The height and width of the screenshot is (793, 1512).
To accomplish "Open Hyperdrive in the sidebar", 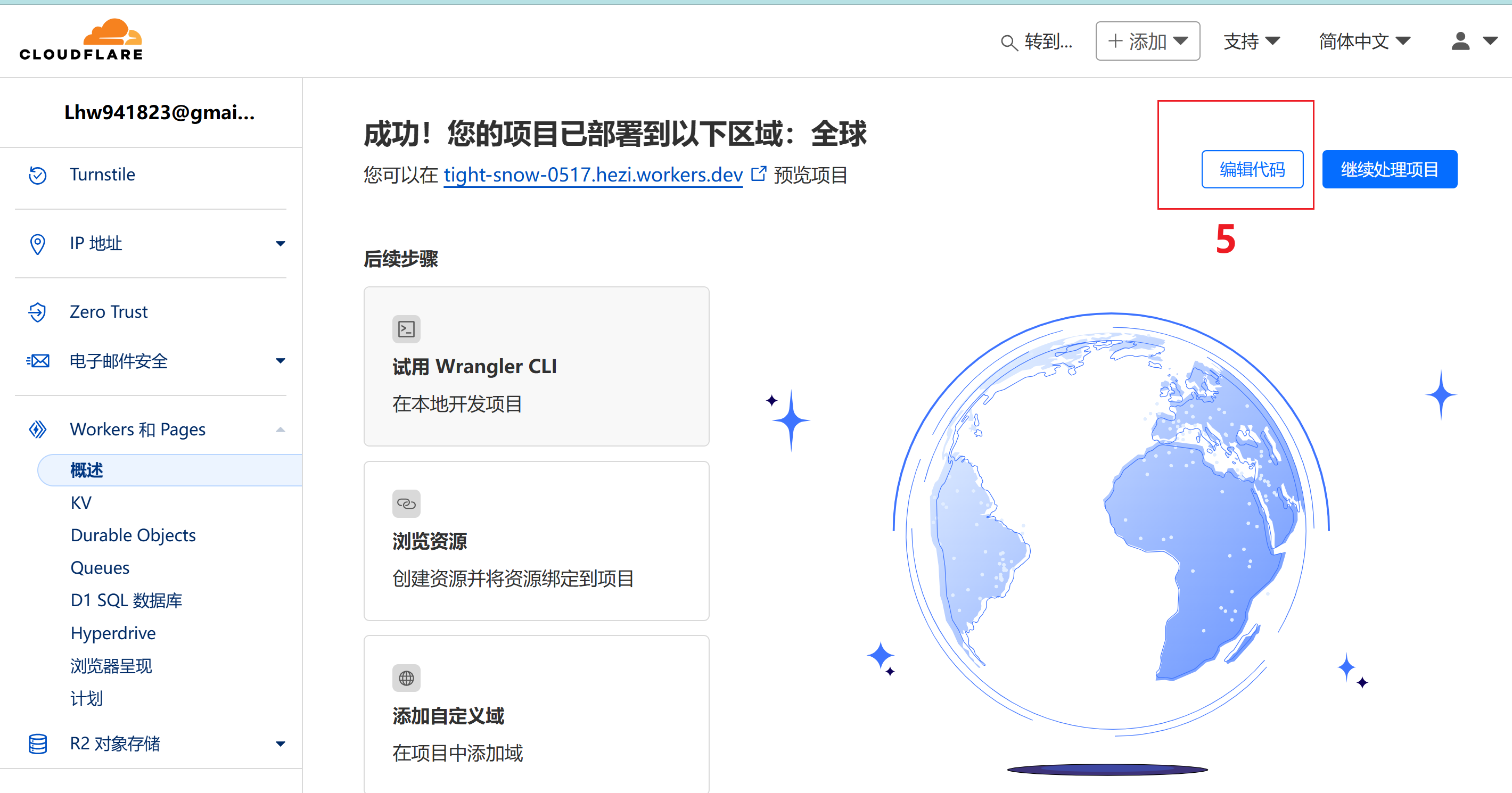I will 113,633.
